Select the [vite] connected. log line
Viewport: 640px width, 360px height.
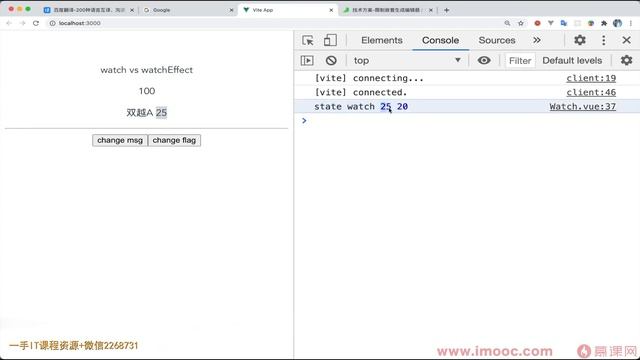(x=467, y=92)
